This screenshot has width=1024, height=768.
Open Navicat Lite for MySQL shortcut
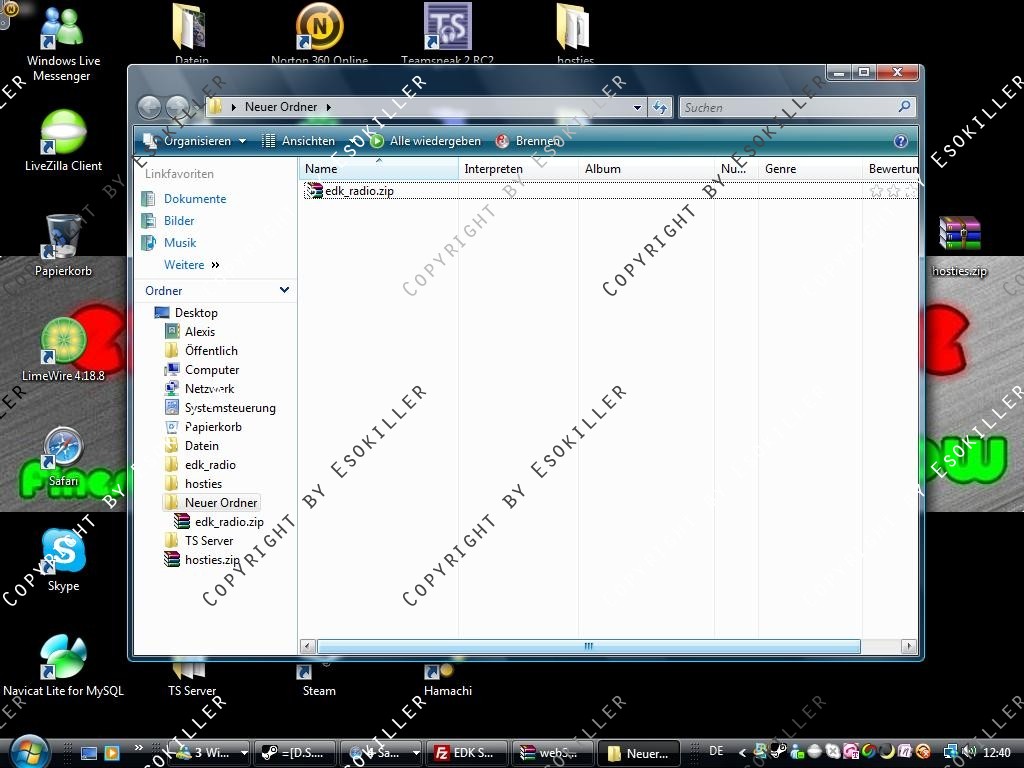coord(63,657)
